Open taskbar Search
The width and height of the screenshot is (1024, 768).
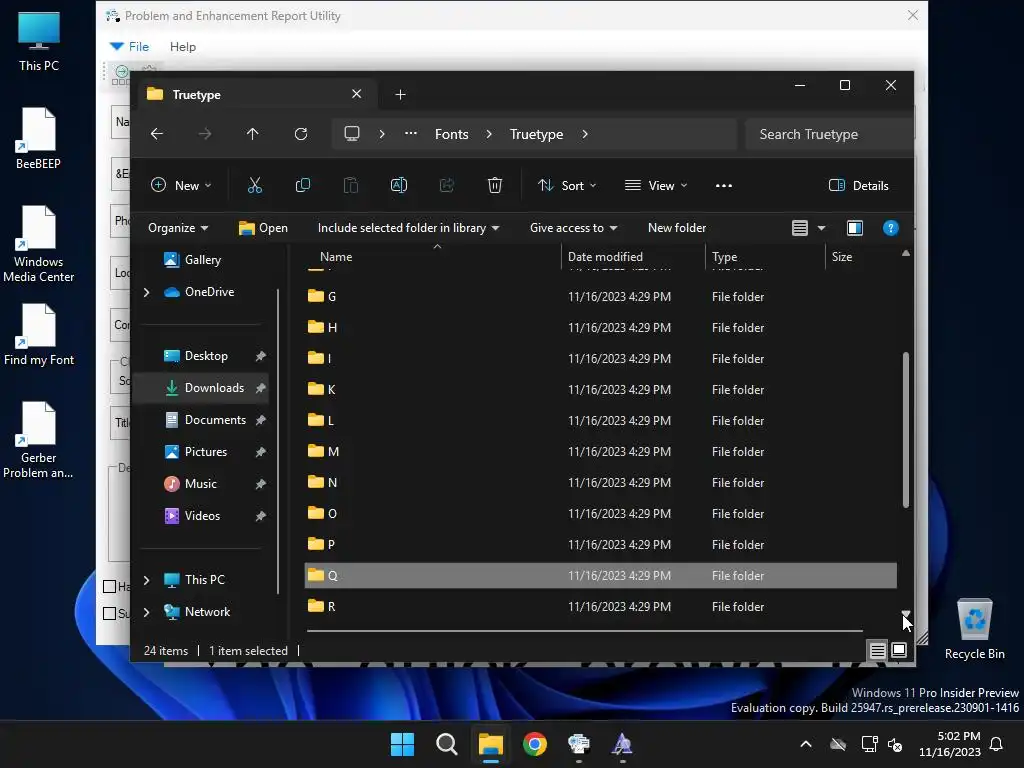click(447, 744)
